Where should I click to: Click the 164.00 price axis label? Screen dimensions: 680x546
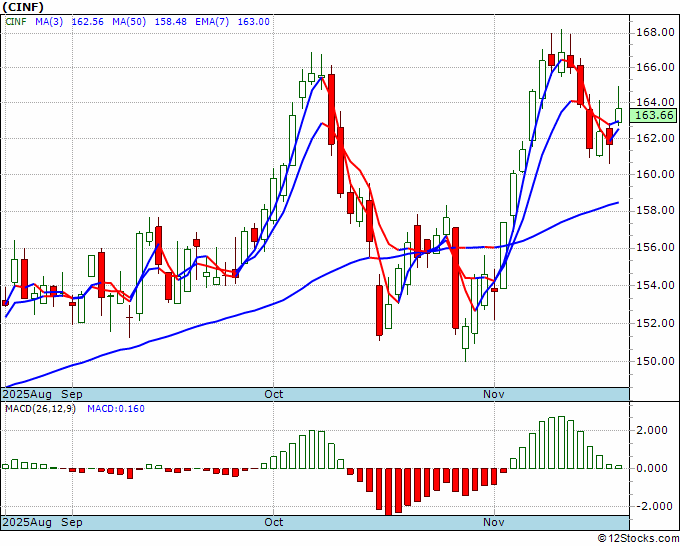coord(655,102)
